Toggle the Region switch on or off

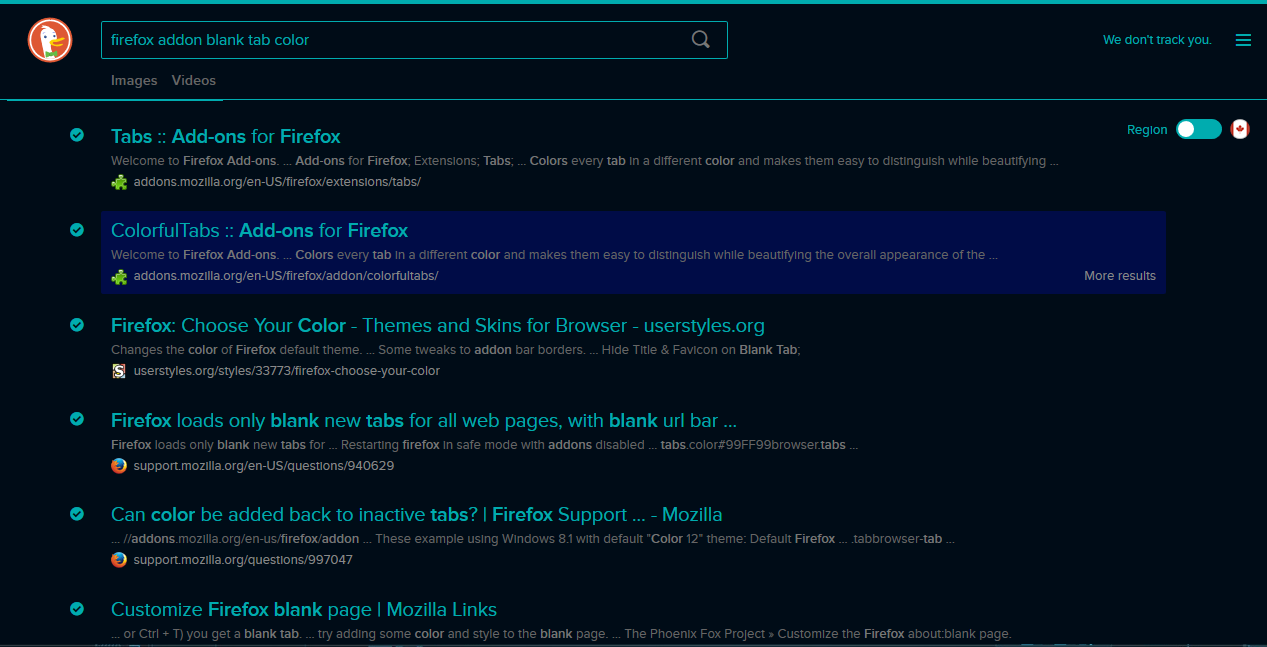[1198, 129]
